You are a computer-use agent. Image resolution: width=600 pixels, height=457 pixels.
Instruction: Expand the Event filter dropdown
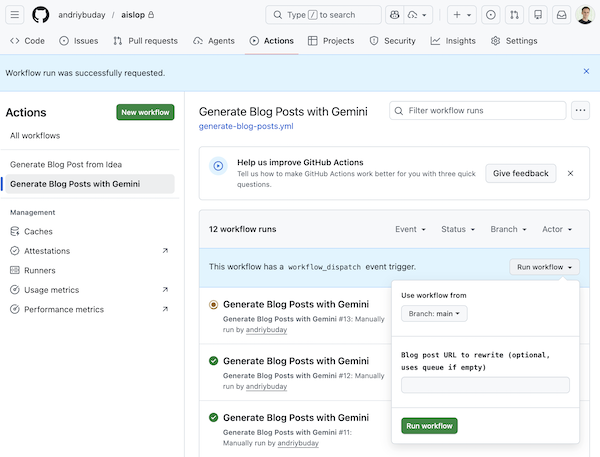pos(410,229)
